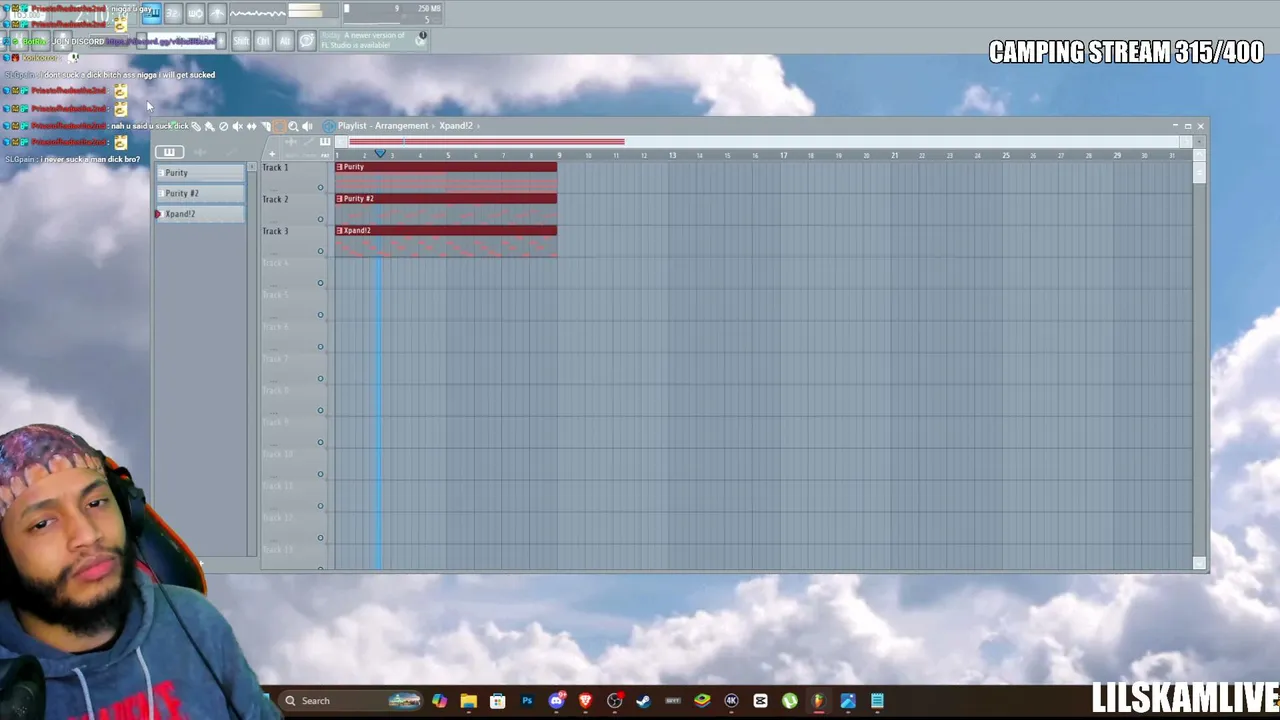Close the Playlist window
This screenshot has height=720, width=1280.
[1201, 126]
